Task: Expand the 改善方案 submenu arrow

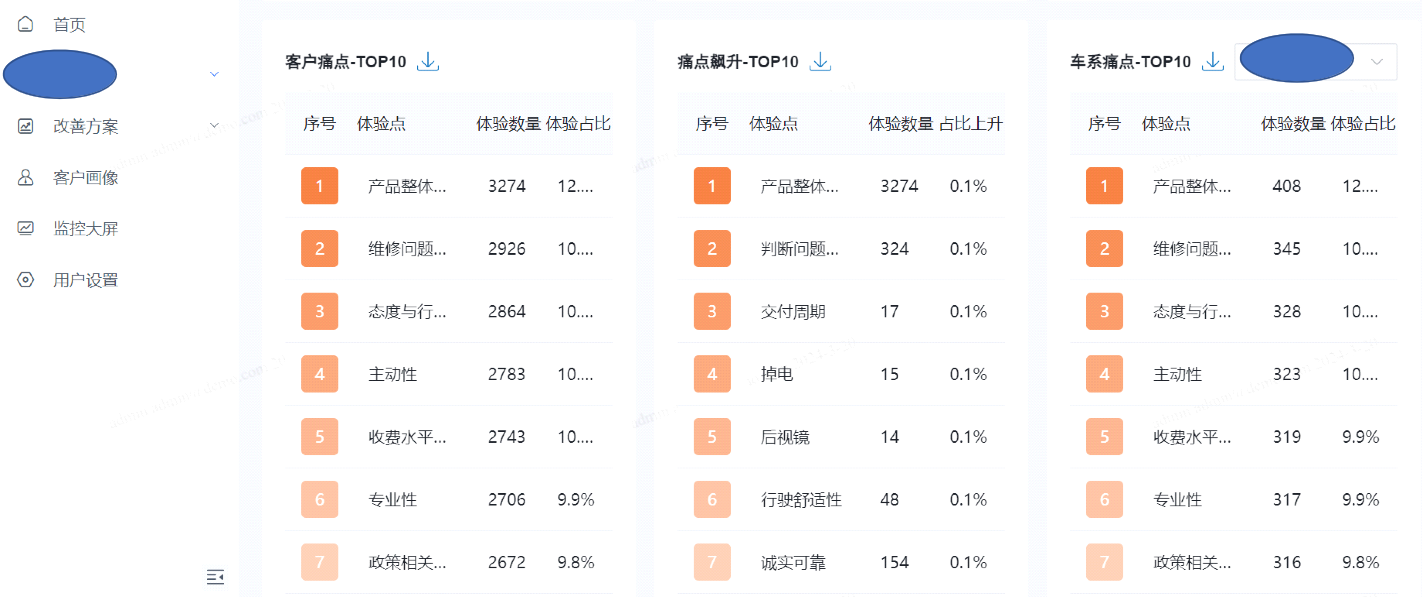Action: (214, 126)
